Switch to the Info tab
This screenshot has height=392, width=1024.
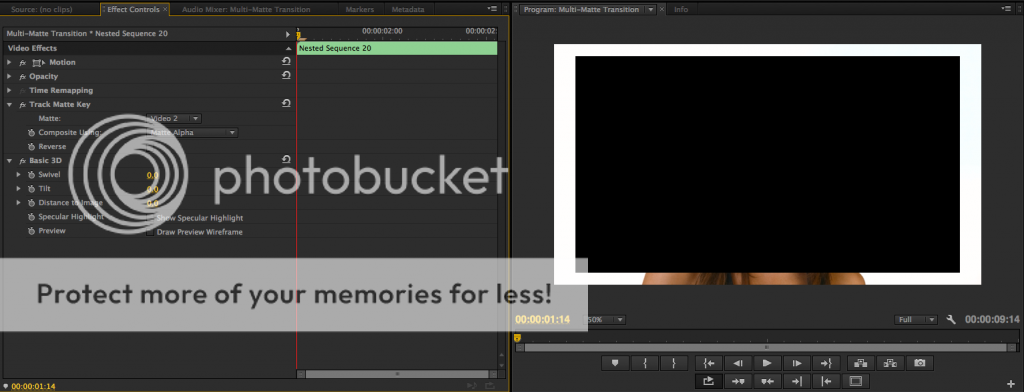click(x=680, y=10)
